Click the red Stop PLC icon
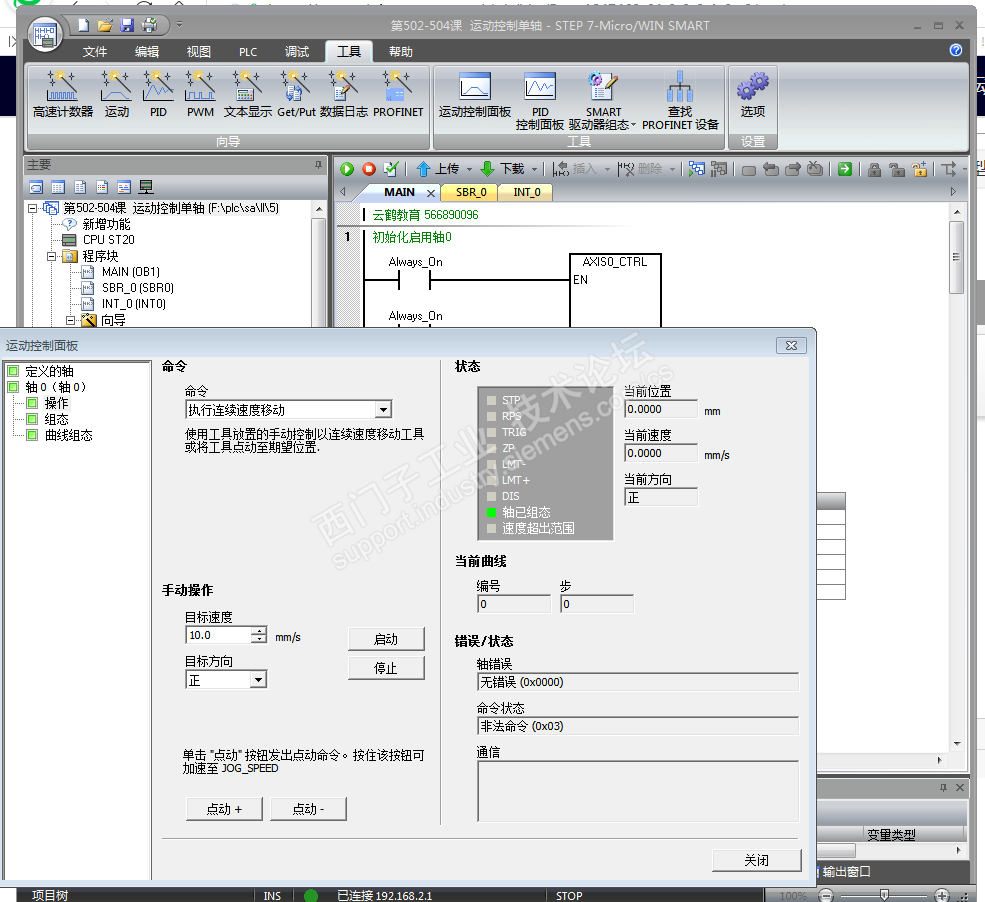 pyautogui.click(x=369, y=169)
